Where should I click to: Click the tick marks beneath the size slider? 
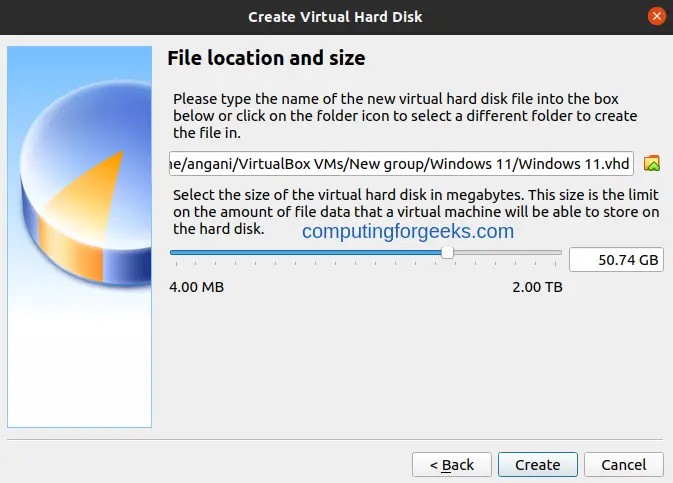(x=366, y=264)
